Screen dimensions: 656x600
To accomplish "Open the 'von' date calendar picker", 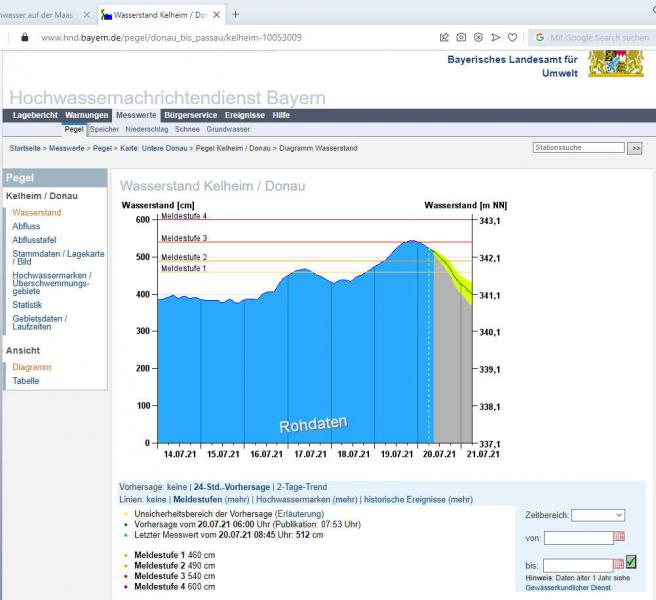I will point(619,537).
